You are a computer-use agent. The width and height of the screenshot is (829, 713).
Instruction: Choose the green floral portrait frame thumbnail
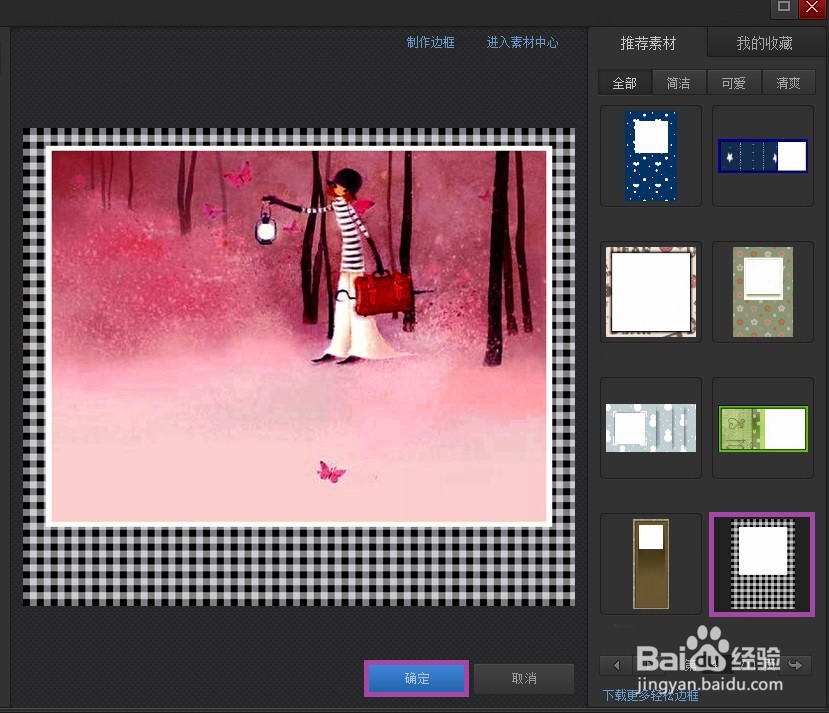click(762, 292)
